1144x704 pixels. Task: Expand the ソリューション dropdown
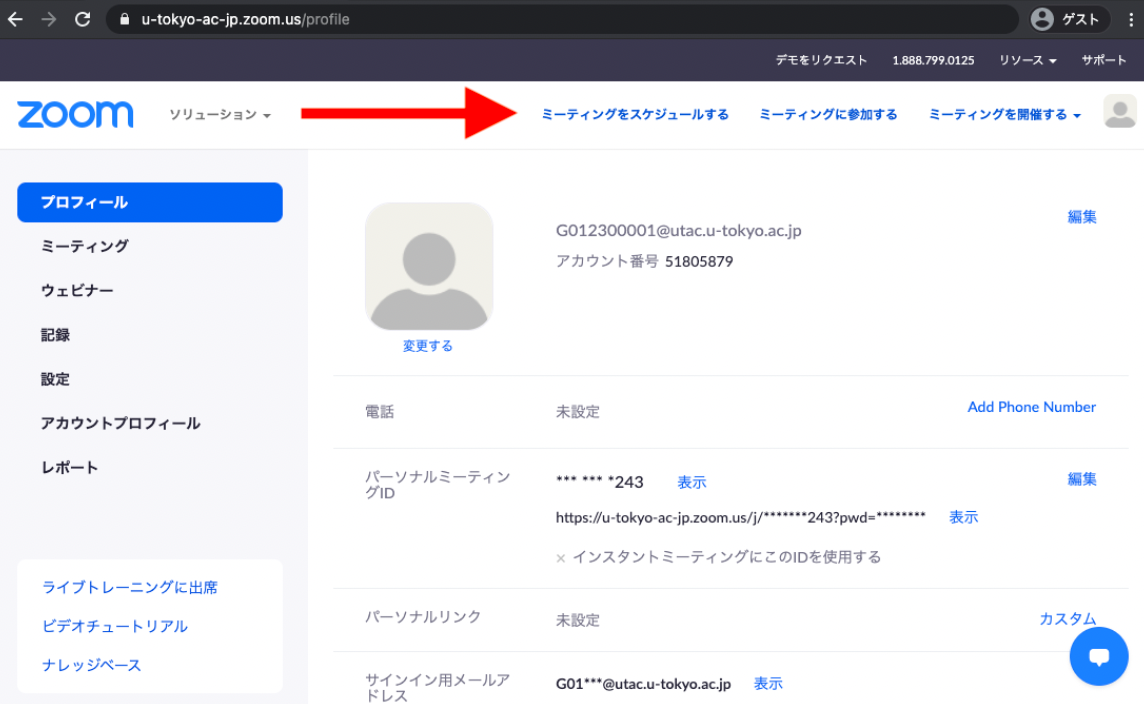pos(220,115)
